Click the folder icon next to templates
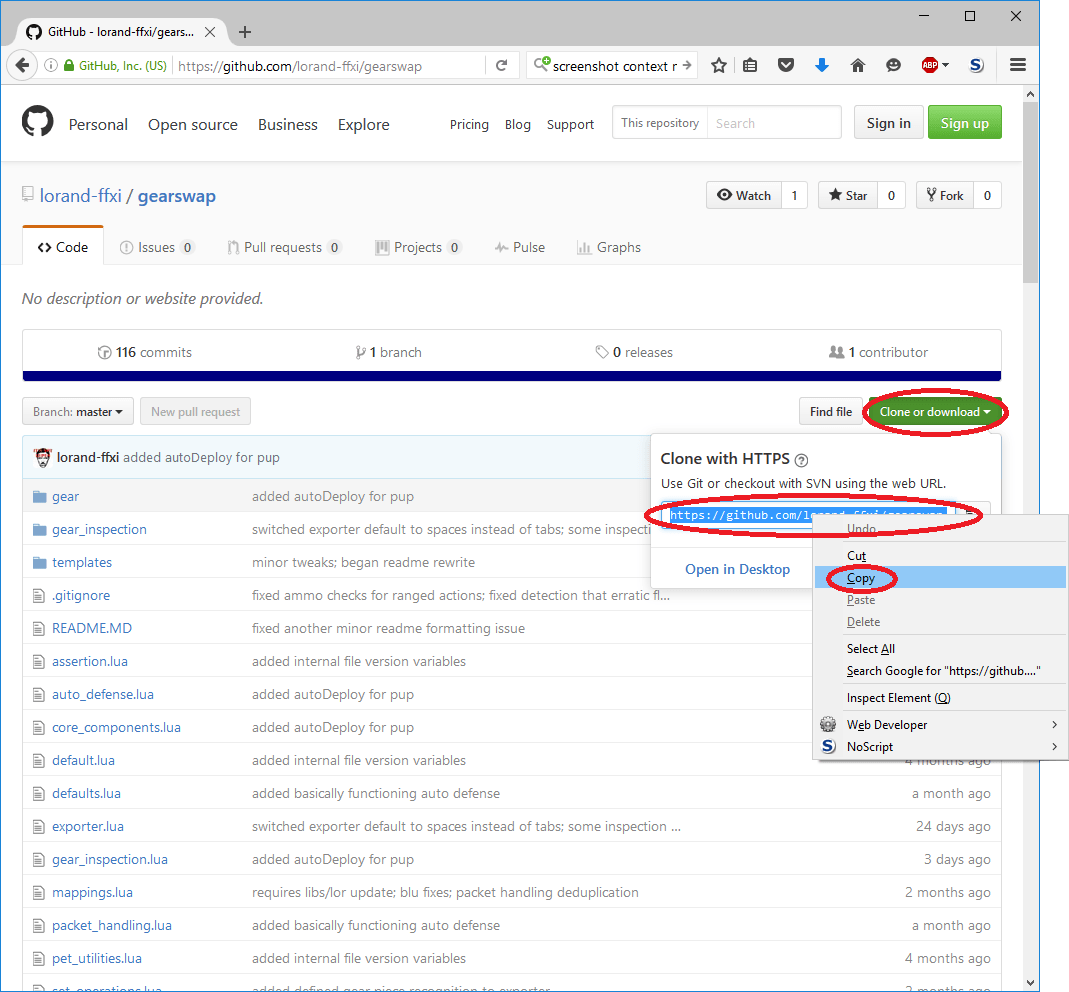Image resolution: width=1069 pixels, height=992 pixels. (40, 562)
